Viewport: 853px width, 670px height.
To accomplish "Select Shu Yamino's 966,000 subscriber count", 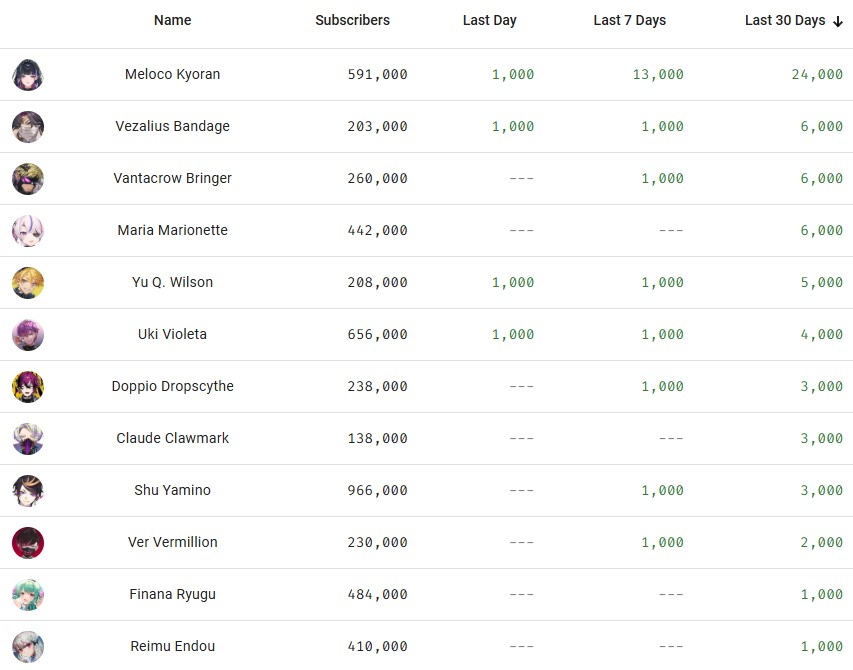I will click(378, 491).
